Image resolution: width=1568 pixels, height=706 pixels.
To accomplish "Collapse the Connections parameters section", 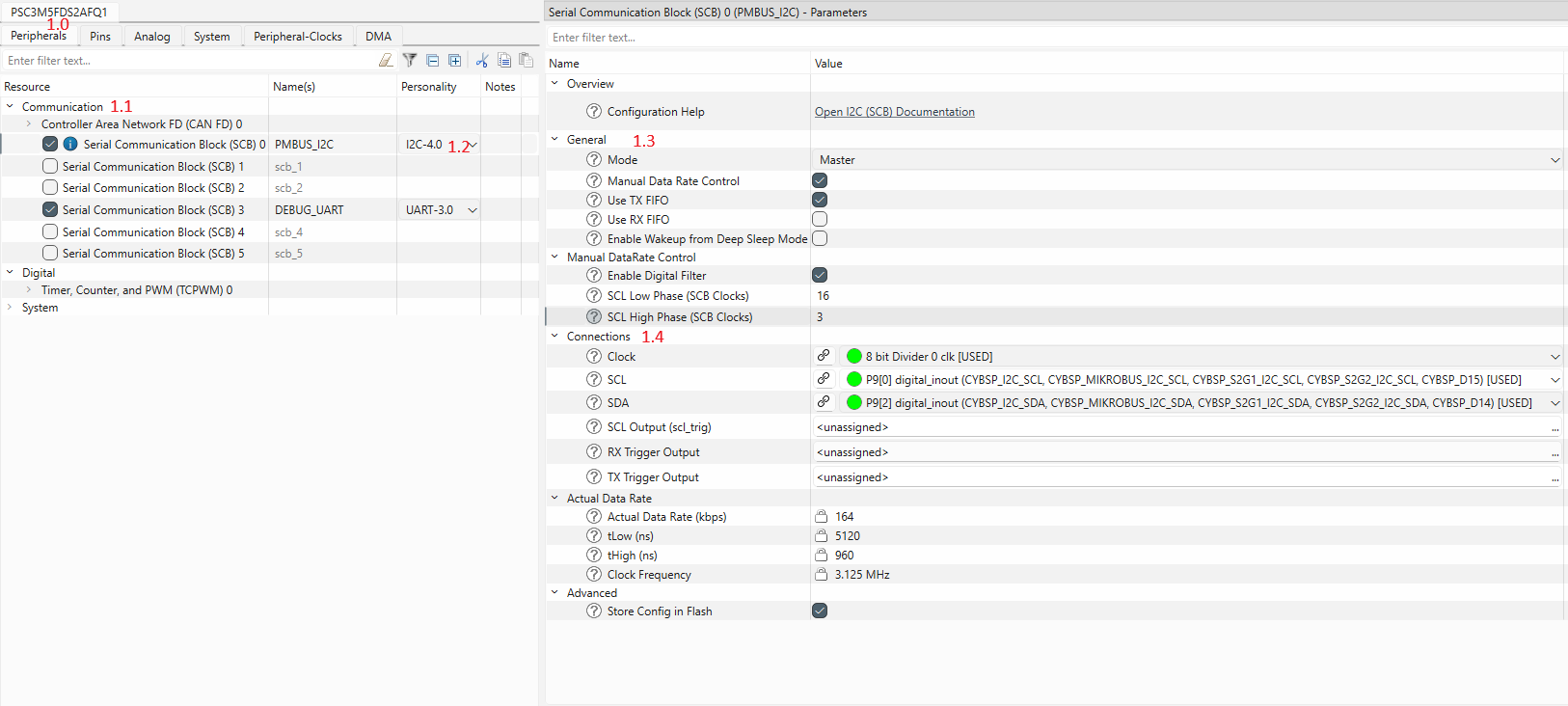I will 554,336.
